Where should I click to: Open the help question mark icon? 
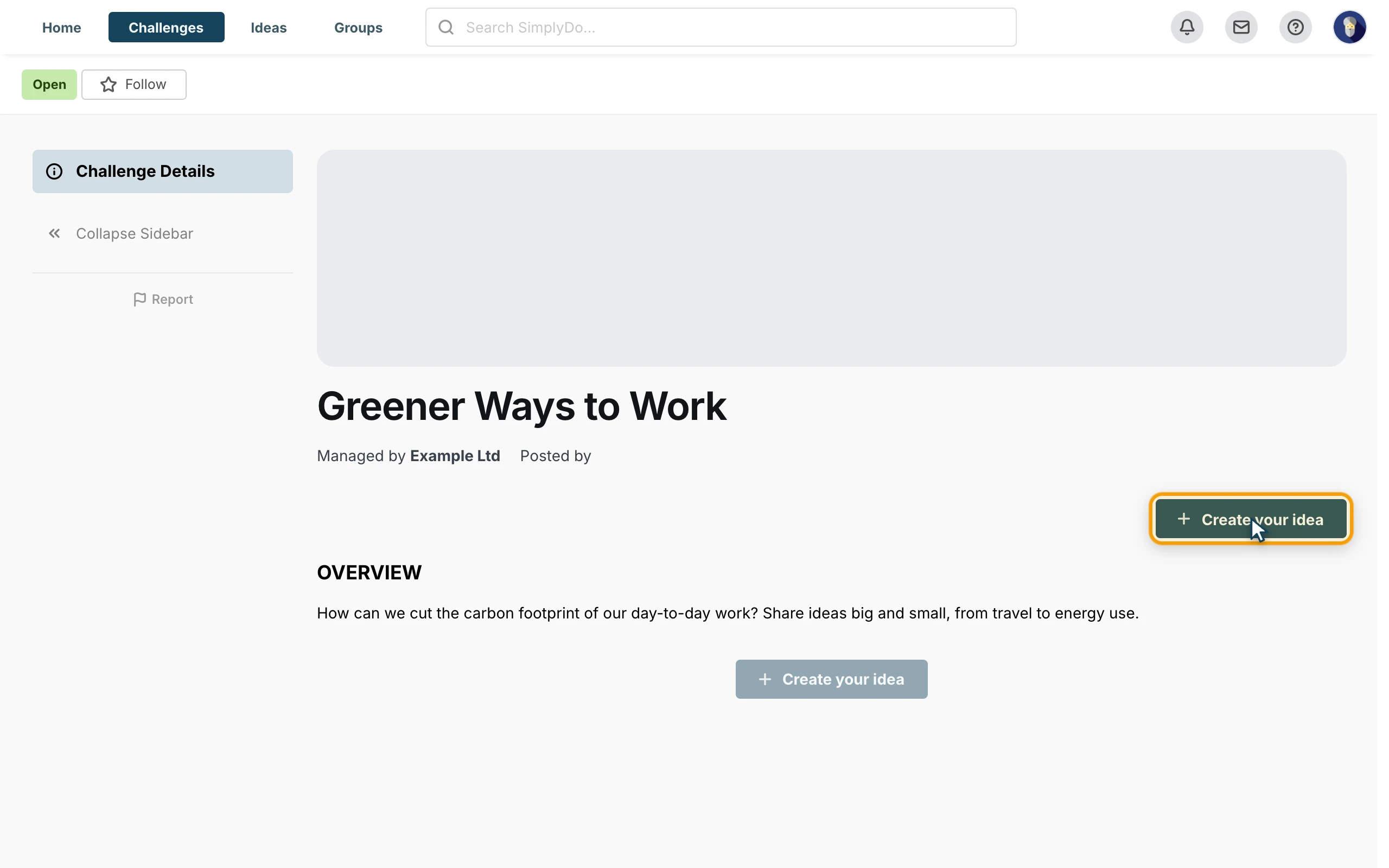coord(1295,27)
